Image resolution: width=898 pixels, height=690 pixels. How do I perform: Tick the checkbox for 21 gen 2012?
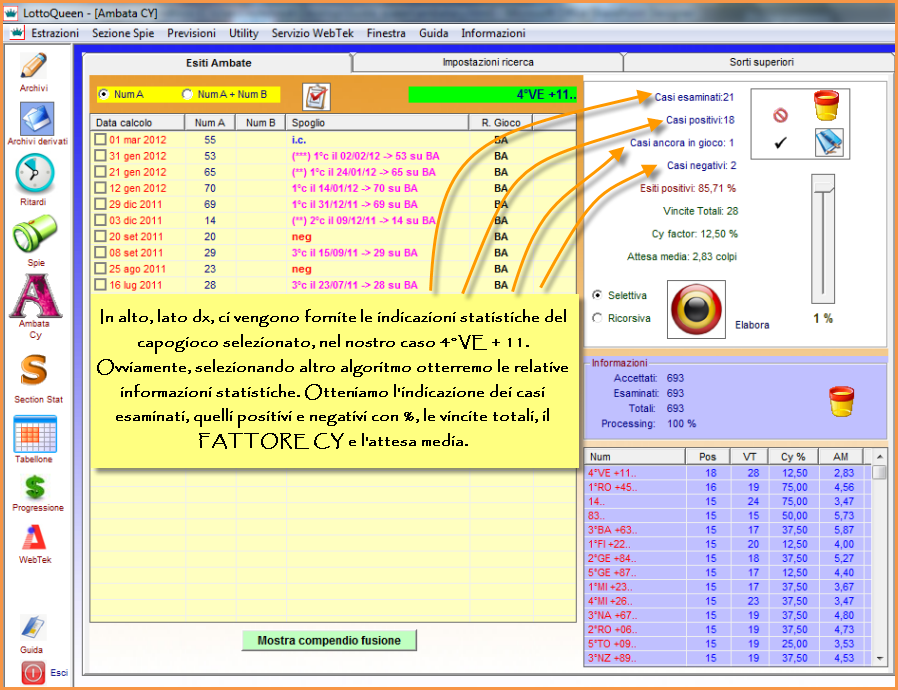tap(101, 171)
